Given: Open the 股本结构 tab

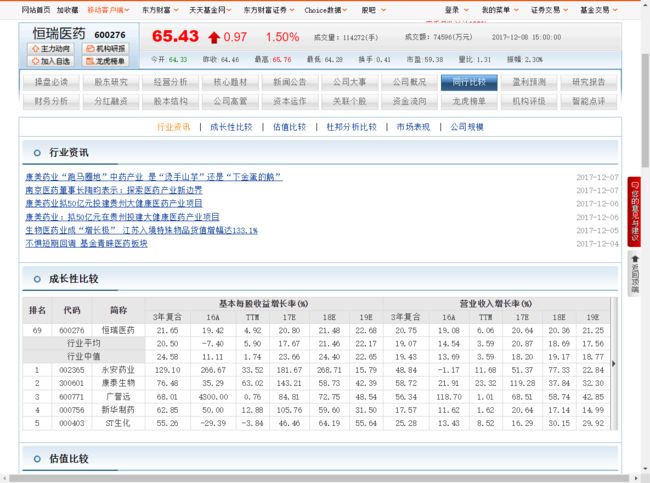Looking at the screenshot, I should 170,101.
